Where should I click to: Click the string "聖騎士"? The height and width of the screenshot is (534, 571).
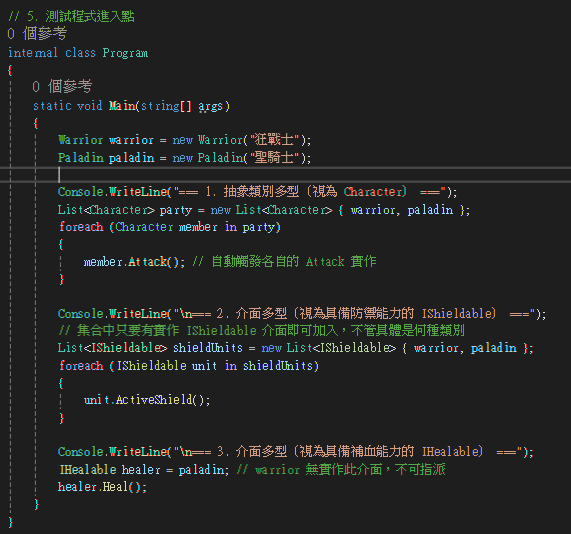point(275,158)
